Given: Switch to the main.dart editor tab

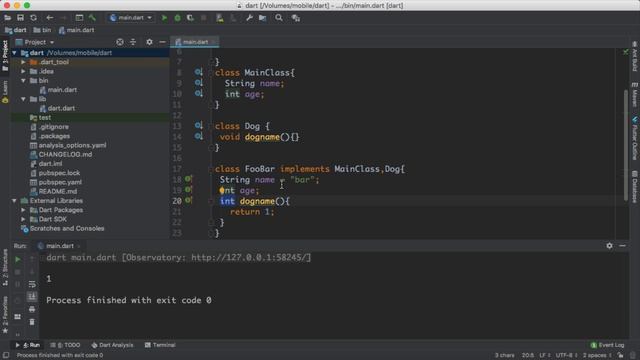Looking at the screenshot, I should pyautogui.click(x=194, y=42).
